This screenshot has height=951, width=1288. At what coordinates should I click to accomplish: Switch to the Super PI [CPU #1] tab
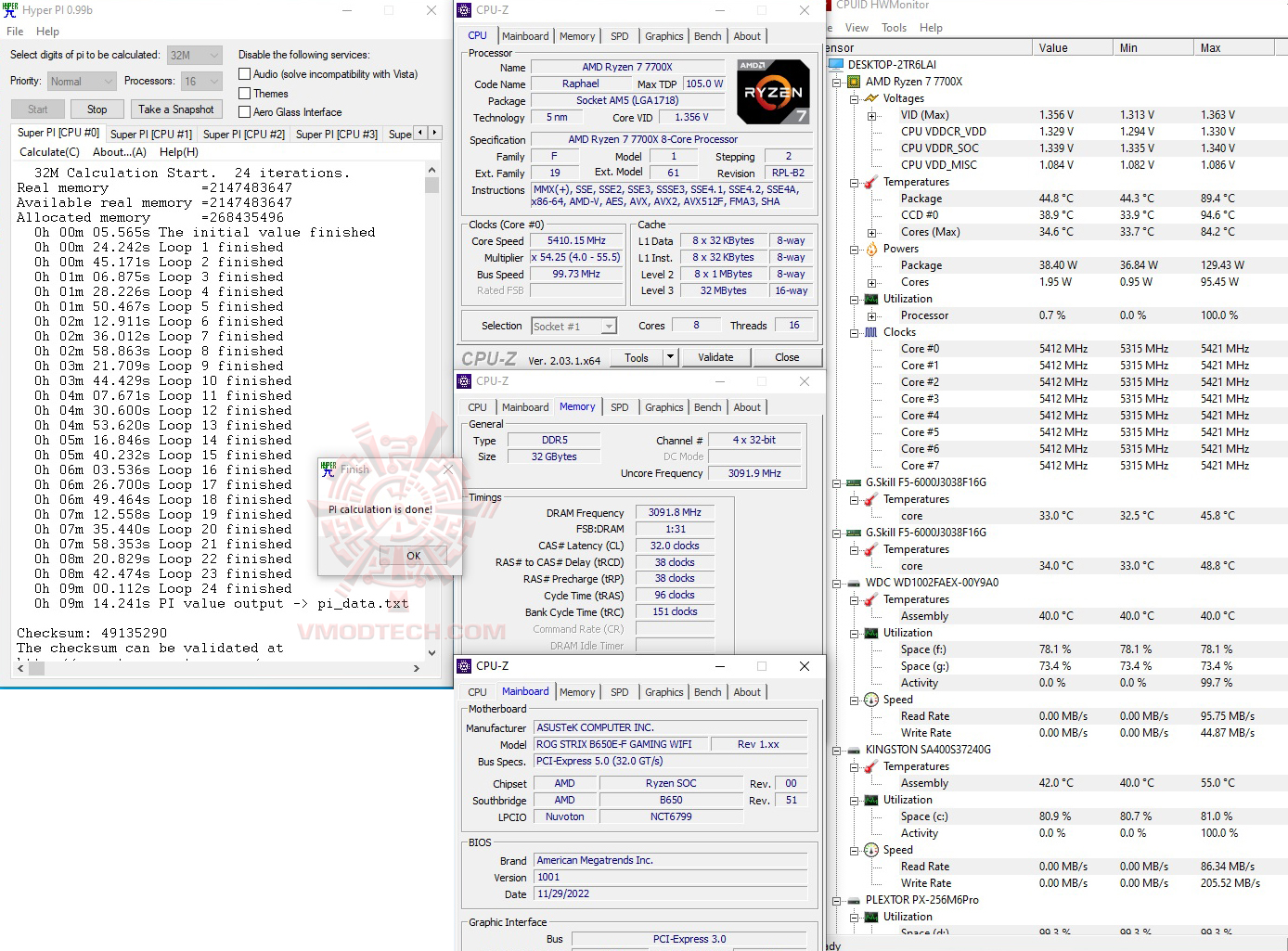(x=151, y=135)
